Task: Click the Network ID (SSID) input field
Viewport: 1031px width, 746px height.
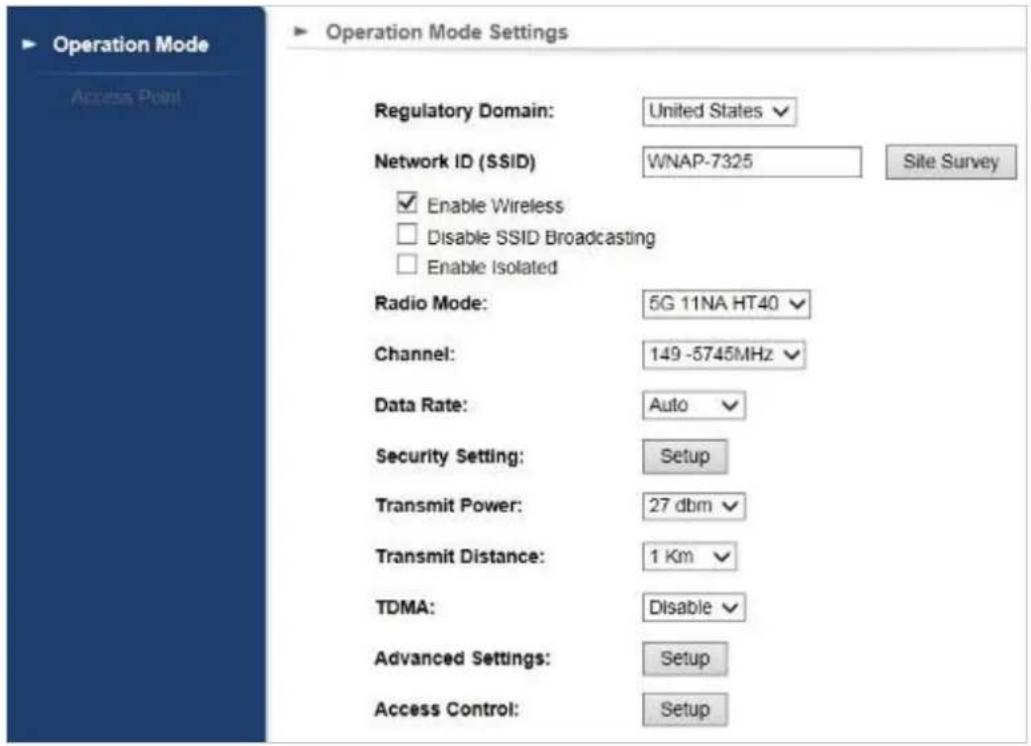Action: tap(752, 162)
